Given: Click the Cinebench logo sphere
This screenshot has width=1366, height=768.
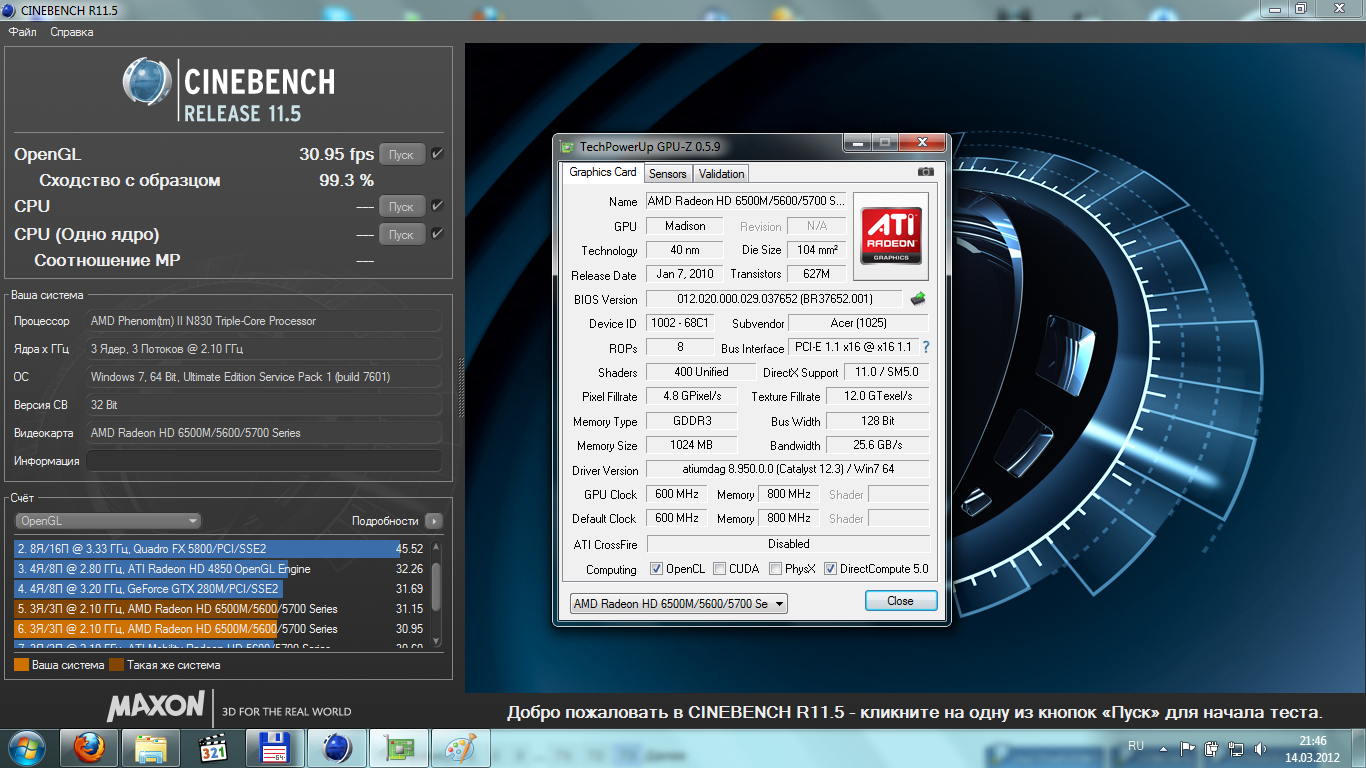Looking at the screenshot, I should tap(148, 83).
